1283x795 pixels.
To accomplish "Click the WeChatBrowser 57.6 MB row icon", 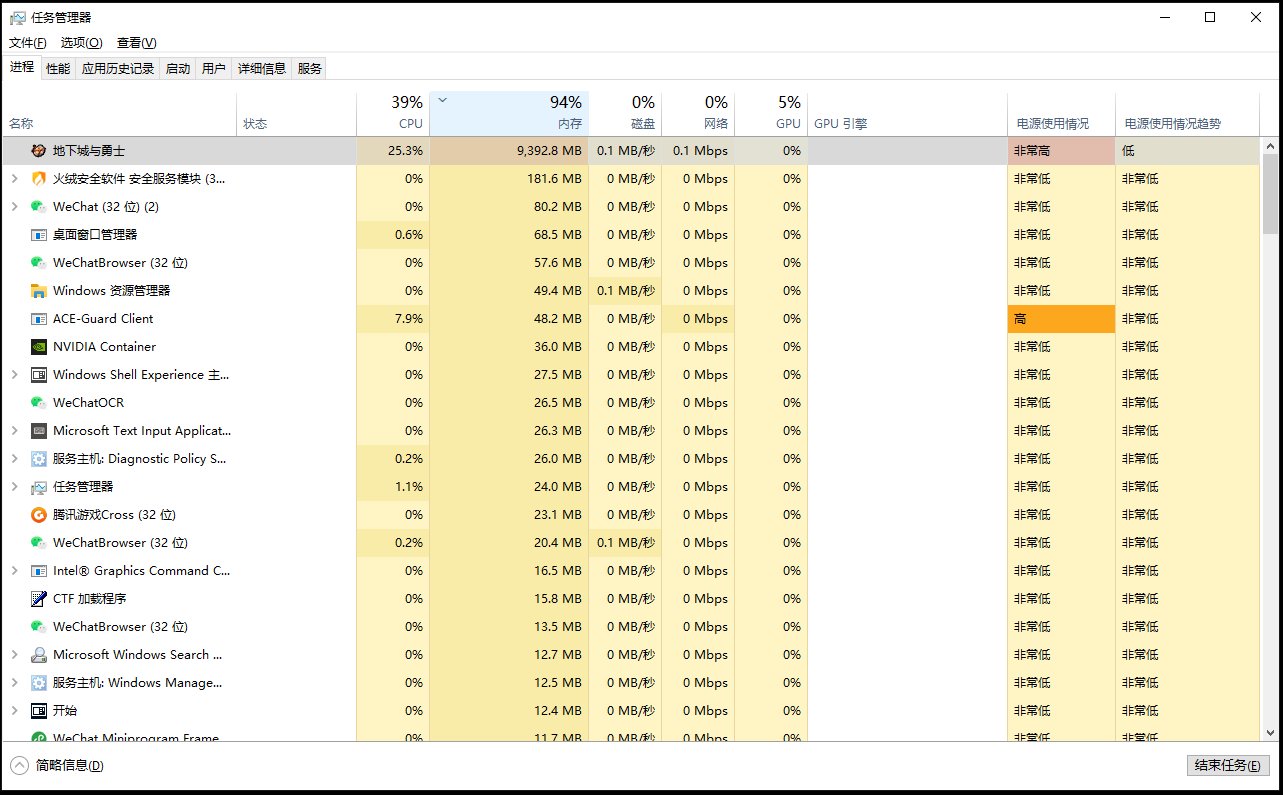I will point(38,262).
